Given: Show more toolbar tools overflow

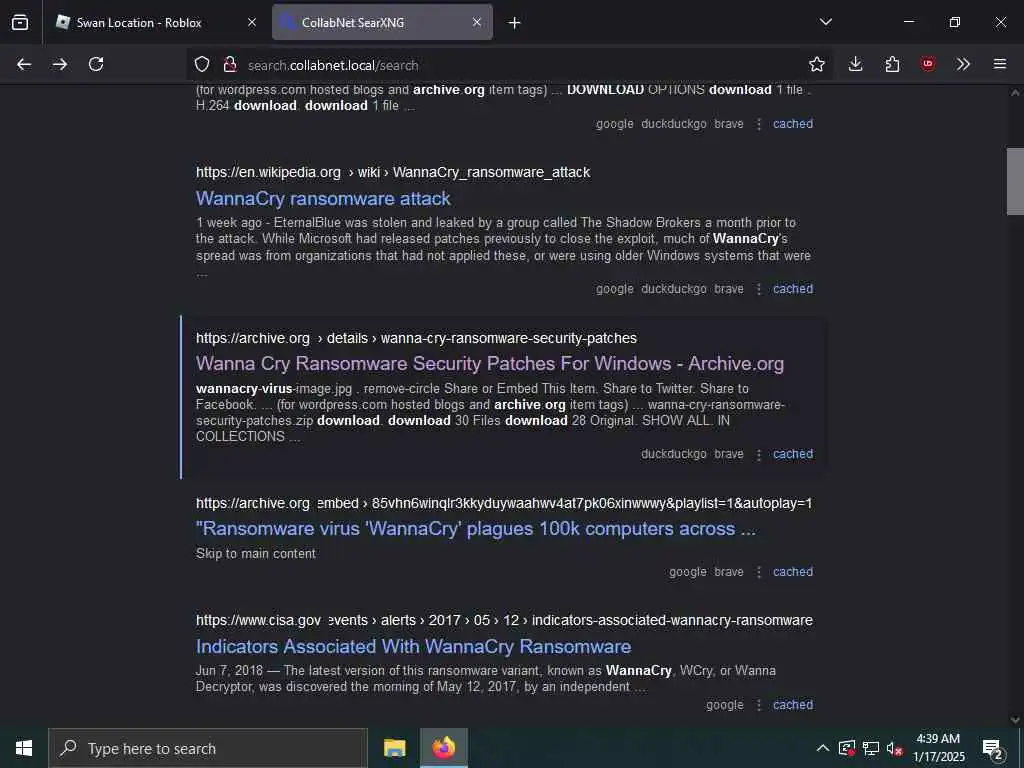Looking at the screenshot, I should (963, 64).
